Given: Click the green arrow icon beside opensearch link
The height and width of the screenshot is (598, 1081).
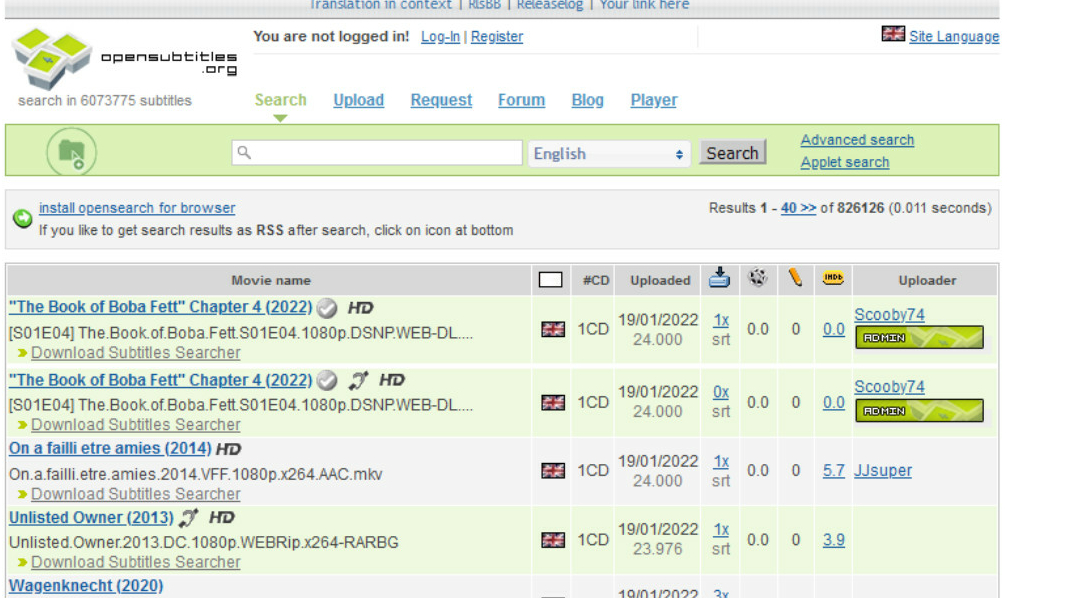Looking at the screenshot, I should pyautogui.click(x=22, y=219).
